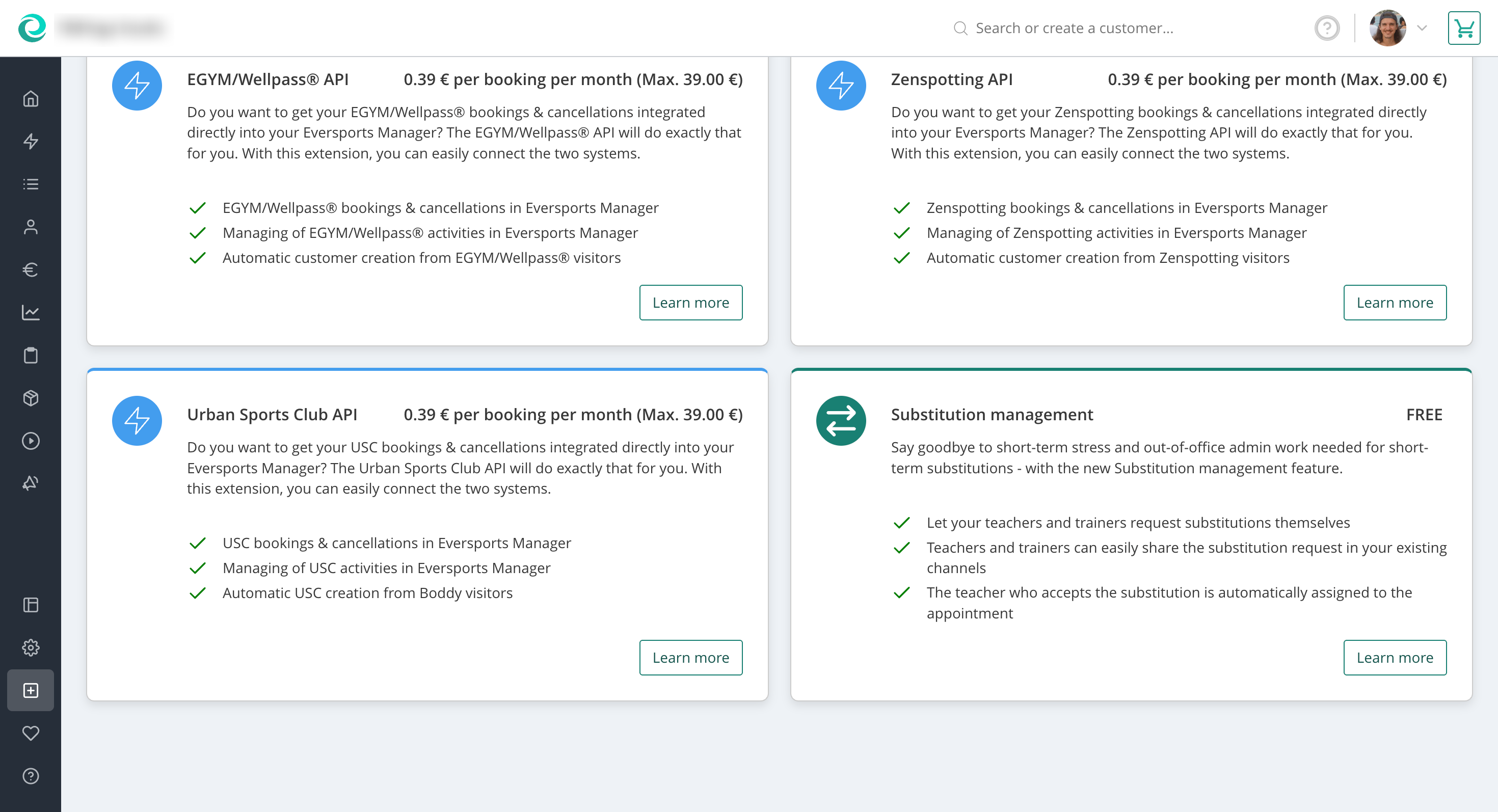The width and height of the screenshot is (1498, 812).
Task: Click the EGYM/Wellpass API lightning icon
Action: (137, 86)
